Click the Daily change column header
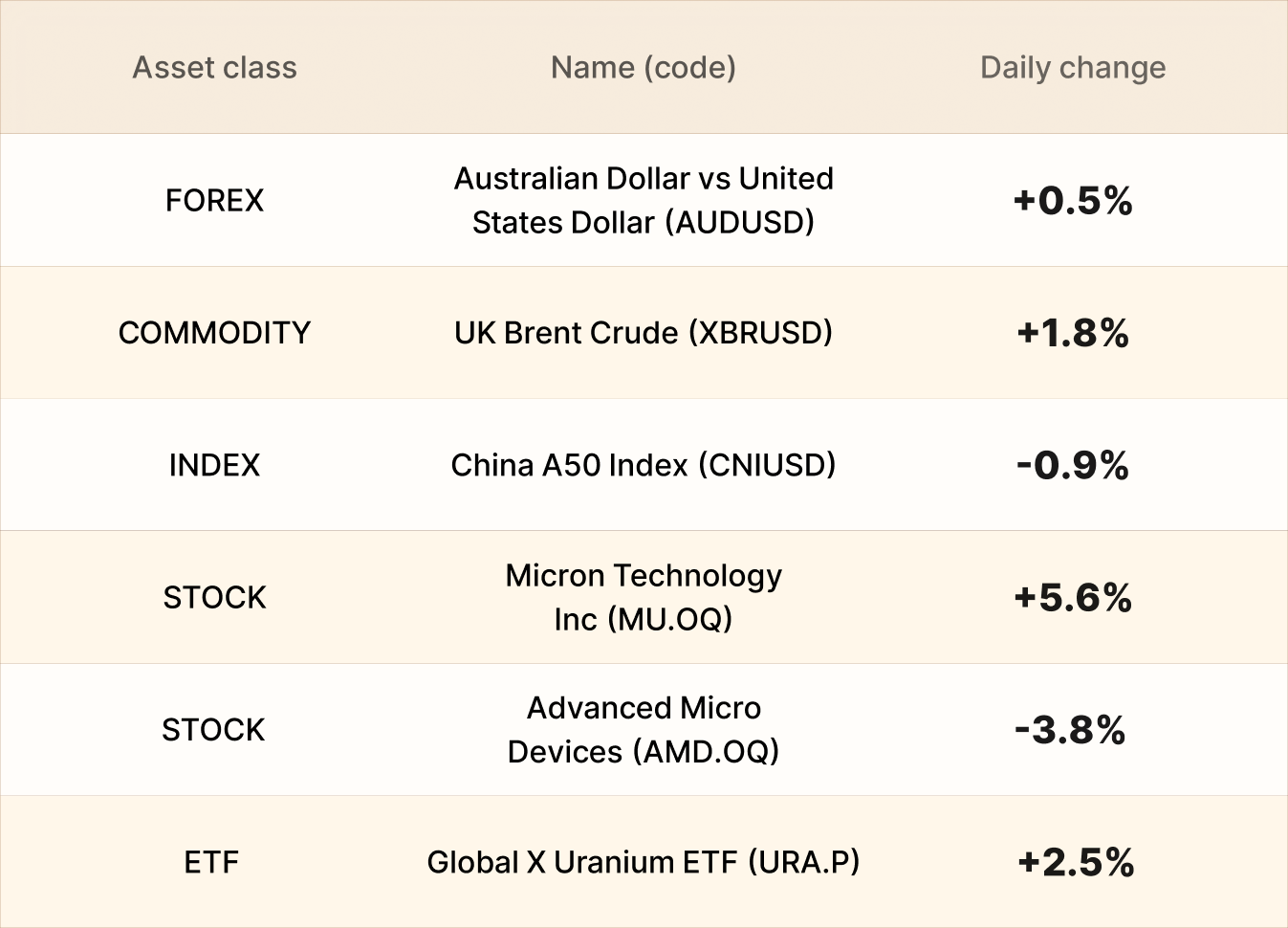The height and width of the screenshot is (928, 1288). (x=1073, y=68)
